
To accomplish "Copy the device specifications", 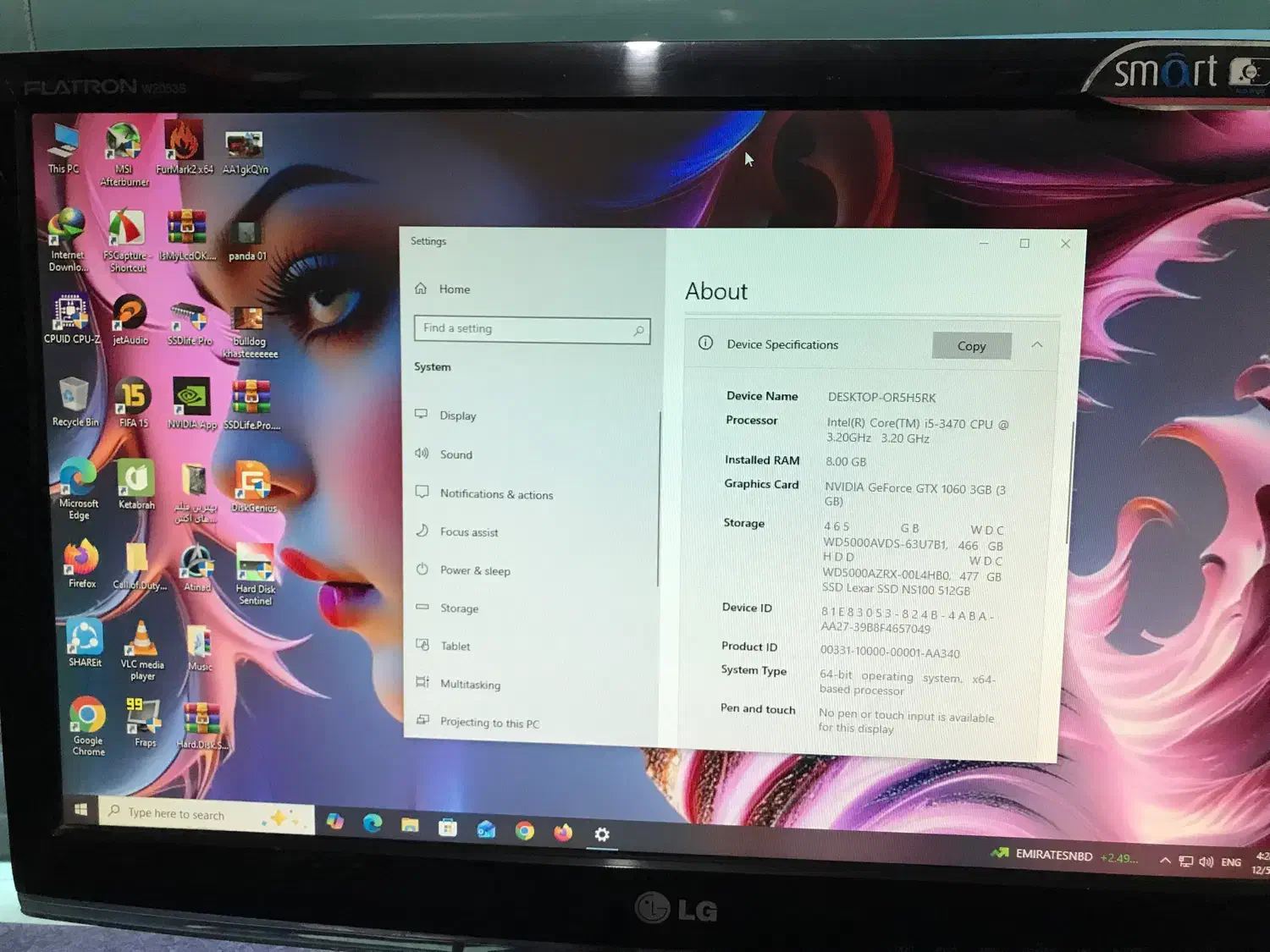I will click(970, 345).
